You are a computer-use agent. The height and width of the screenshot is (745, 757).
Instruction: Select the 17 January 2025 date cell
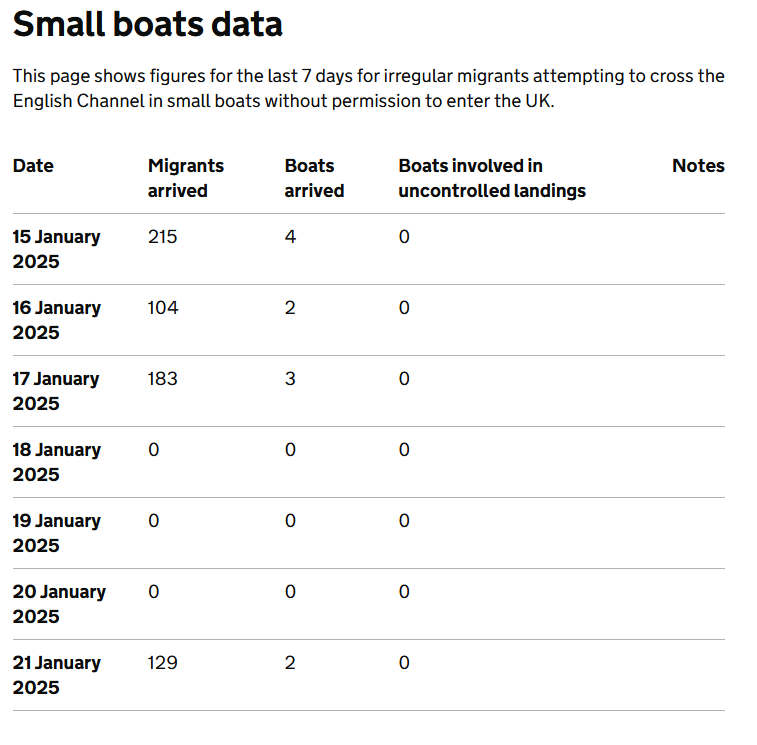click(56, 391)
